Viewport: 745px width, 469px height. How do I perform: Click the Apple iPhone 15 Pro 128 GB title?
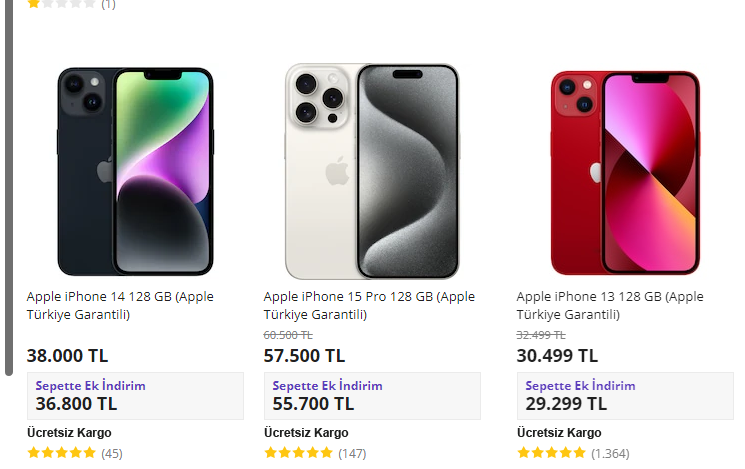pyautogui.click(x=369, y=305)
